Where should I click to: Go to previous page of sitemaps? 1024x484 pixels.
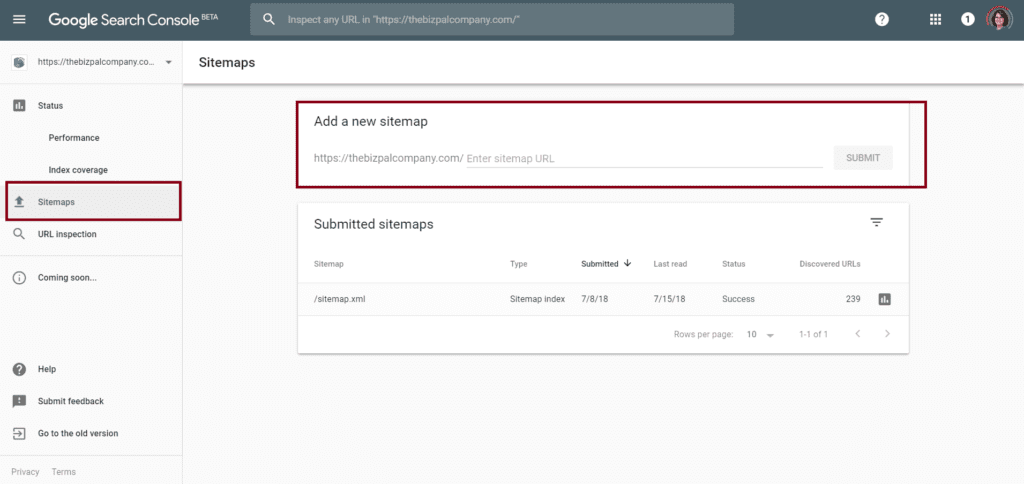point(857,334)
